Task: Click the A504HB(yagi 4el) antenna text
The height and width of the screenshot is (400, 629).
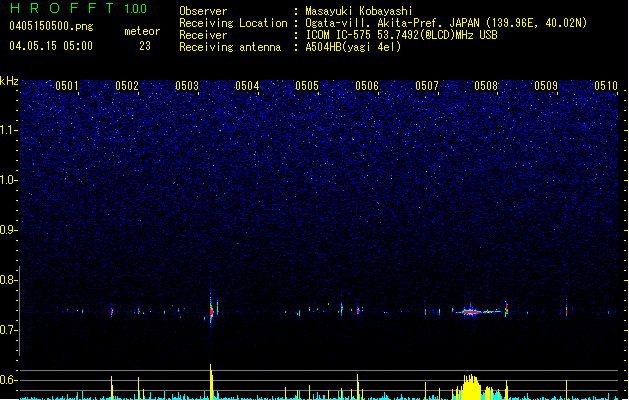Action: tap(353, 47)
